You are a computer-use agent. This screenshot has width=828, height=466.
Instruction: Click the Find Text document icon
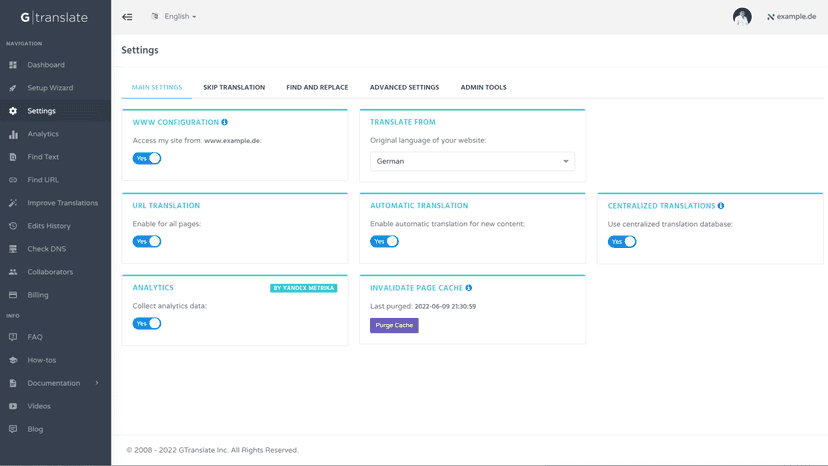click(x=13, y=157)
